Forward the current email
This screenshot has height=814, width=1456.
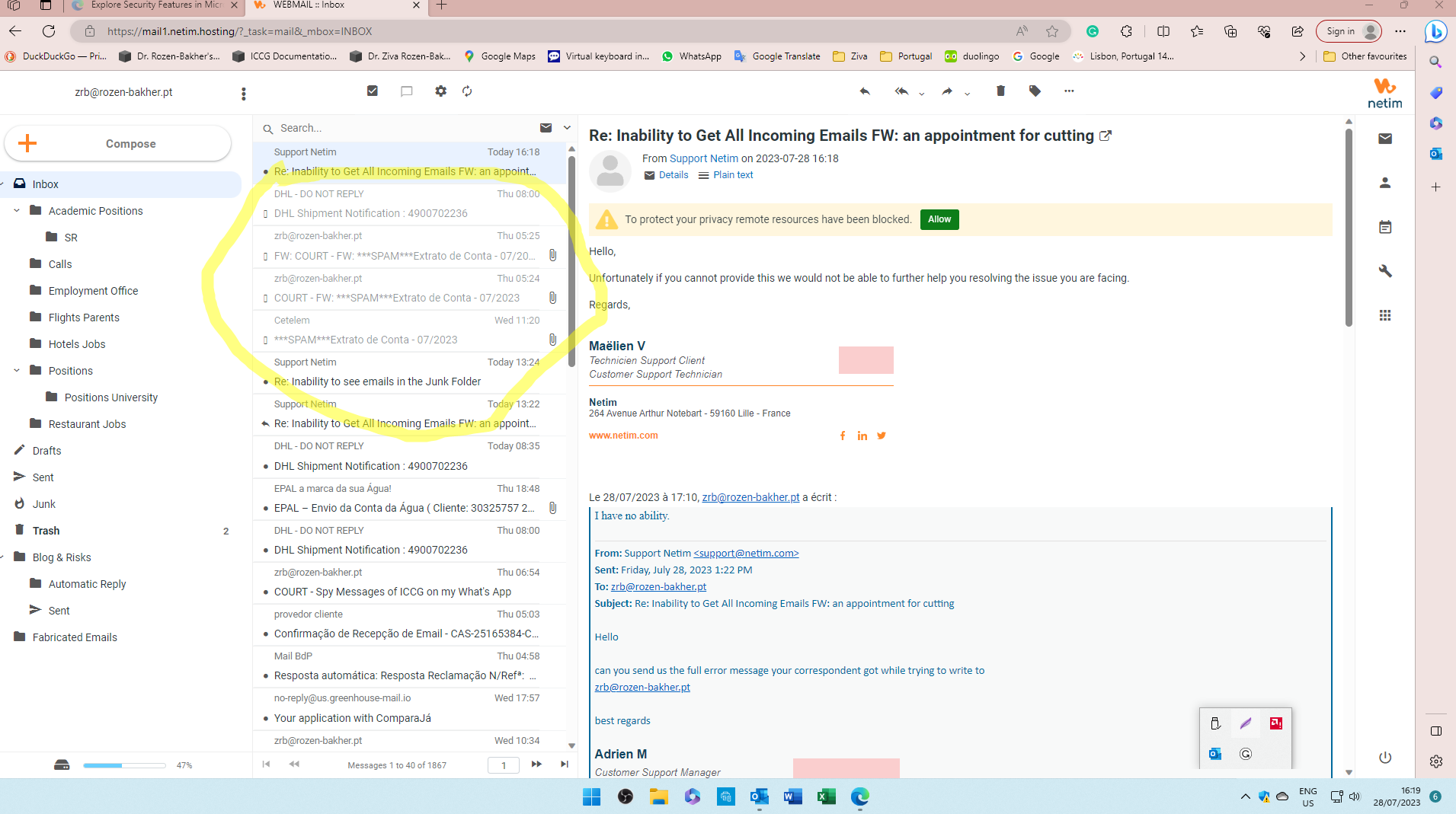click(x=946, y=91)
